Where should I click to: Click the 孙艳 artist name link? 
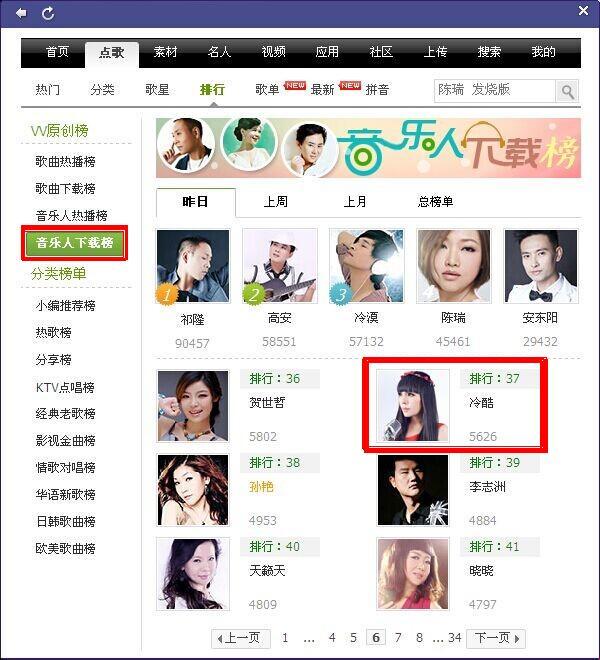pyautogui.click(x=261, y=487)
